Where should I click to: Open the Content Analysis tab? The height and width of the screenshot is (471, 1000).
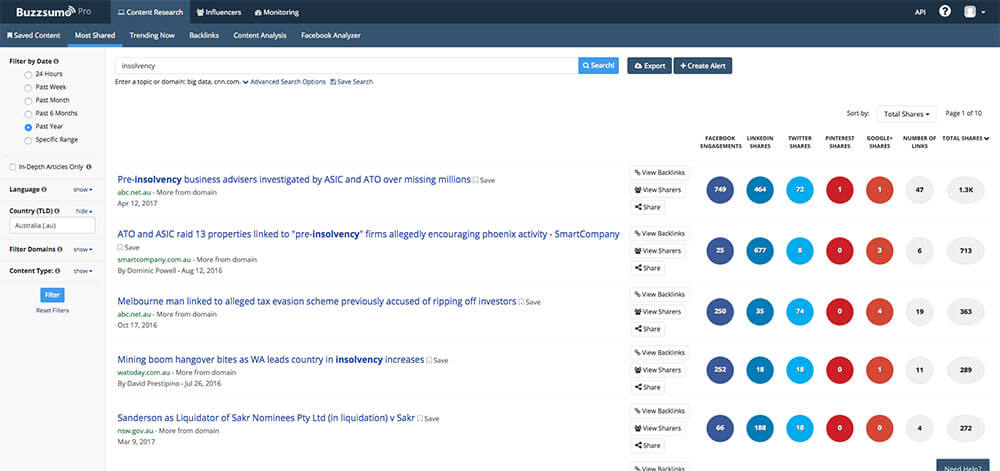pos(260,36)
